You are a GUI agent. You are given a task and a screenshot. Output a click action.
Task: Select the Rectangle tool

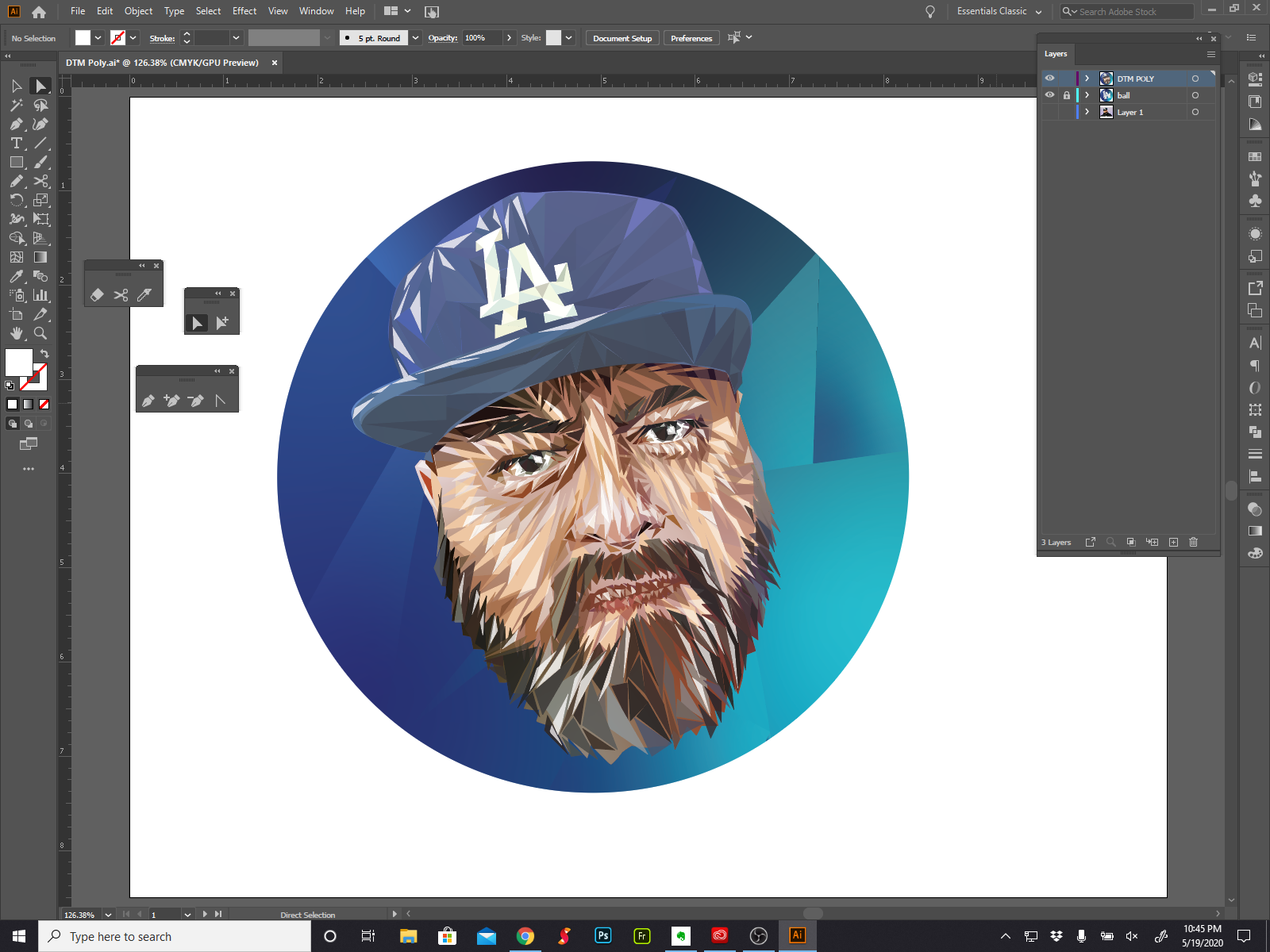16,162
